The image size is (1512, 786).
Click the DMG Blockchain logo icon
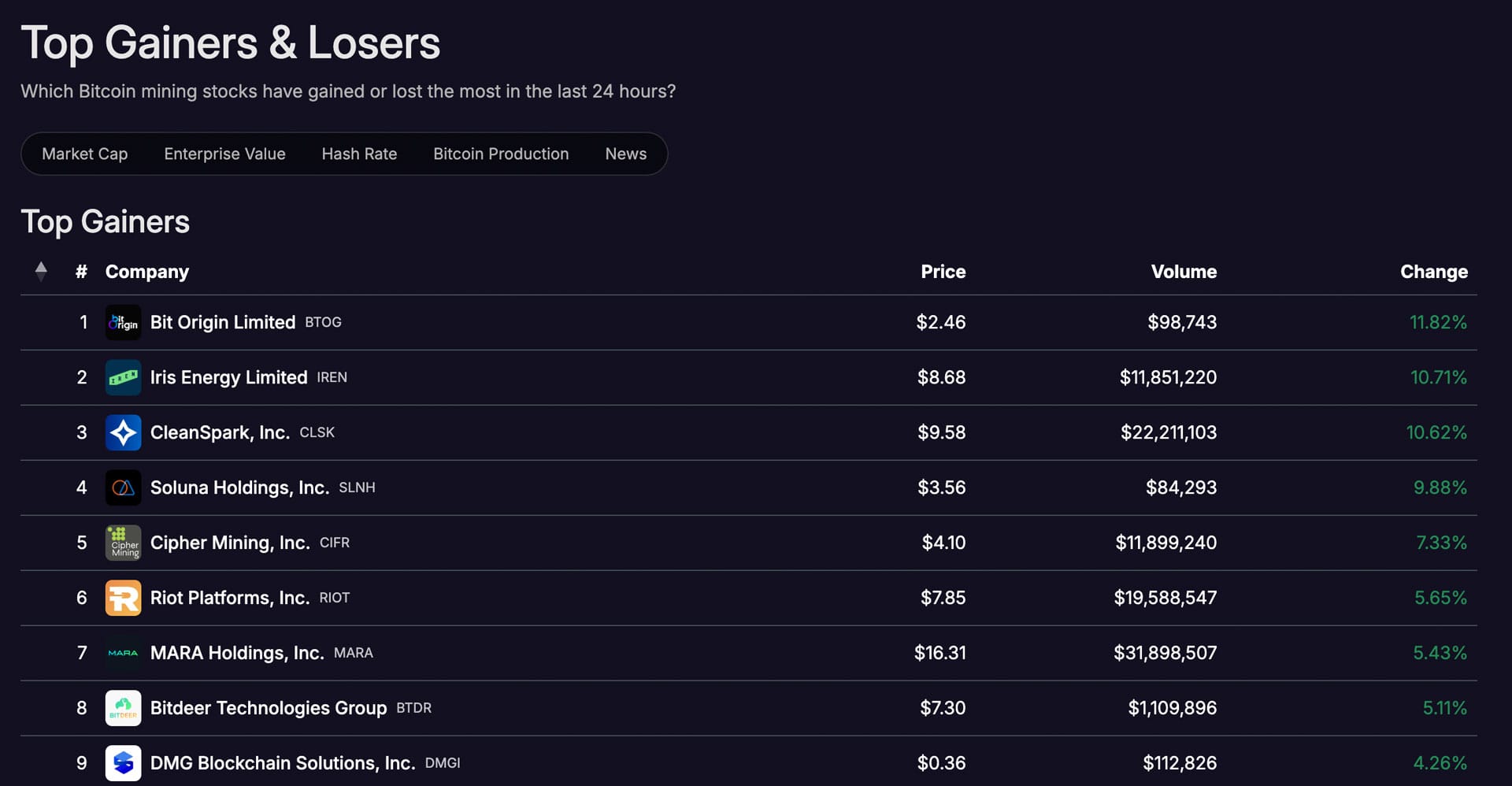point(123,762)
